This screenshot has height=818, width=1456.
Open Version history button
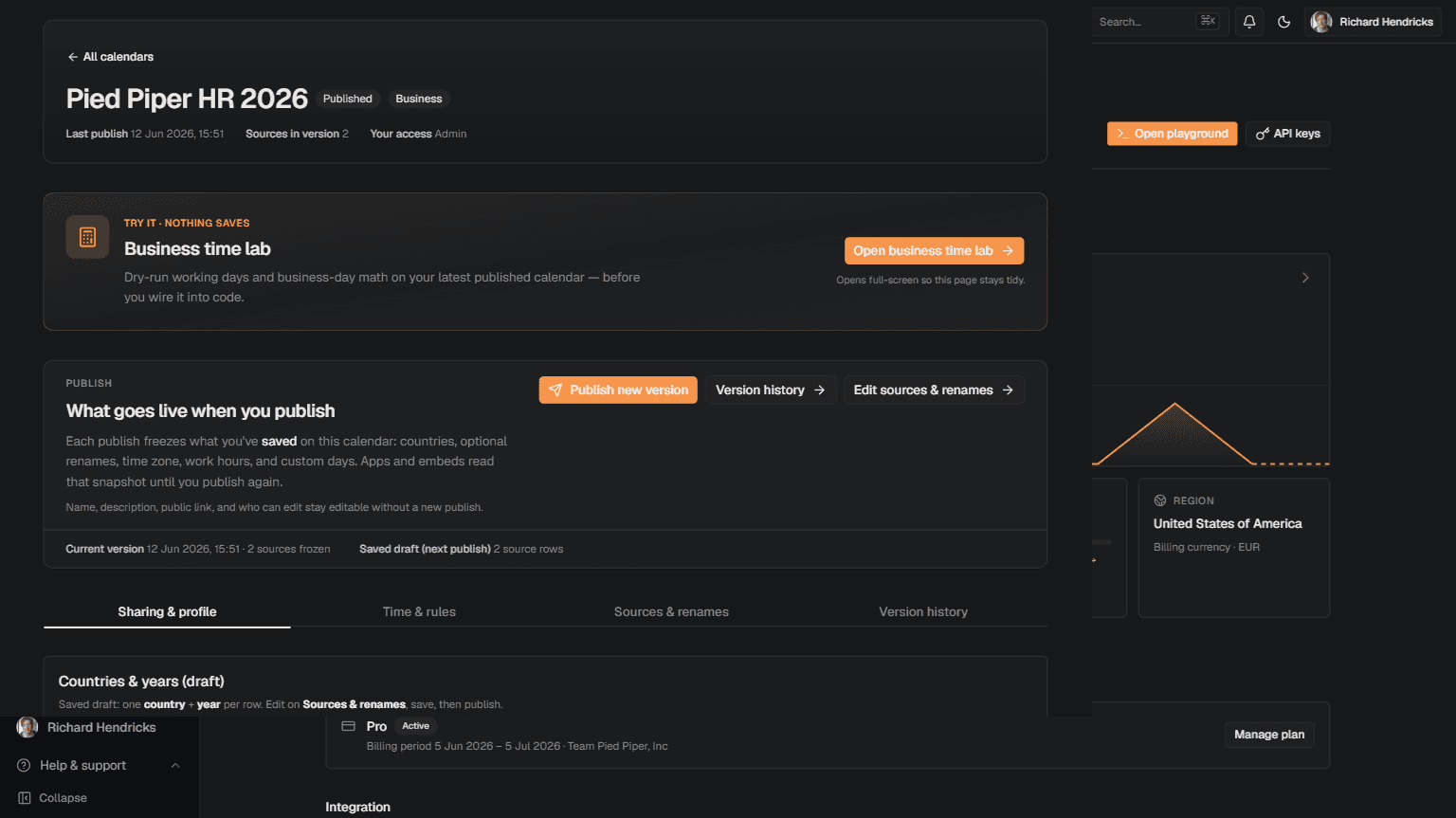(770, 390)
